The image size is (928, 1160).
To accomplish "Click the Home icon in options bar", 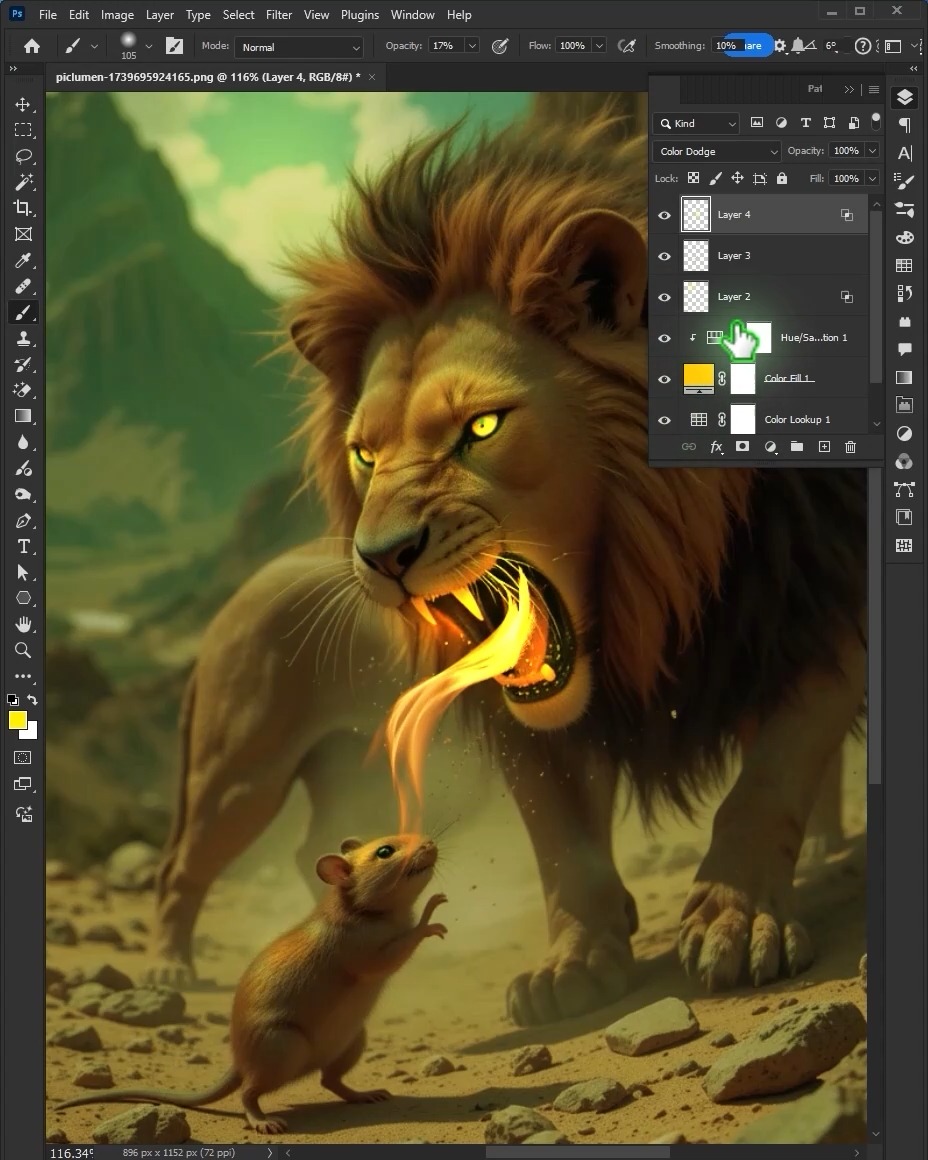I will point(32,46).
